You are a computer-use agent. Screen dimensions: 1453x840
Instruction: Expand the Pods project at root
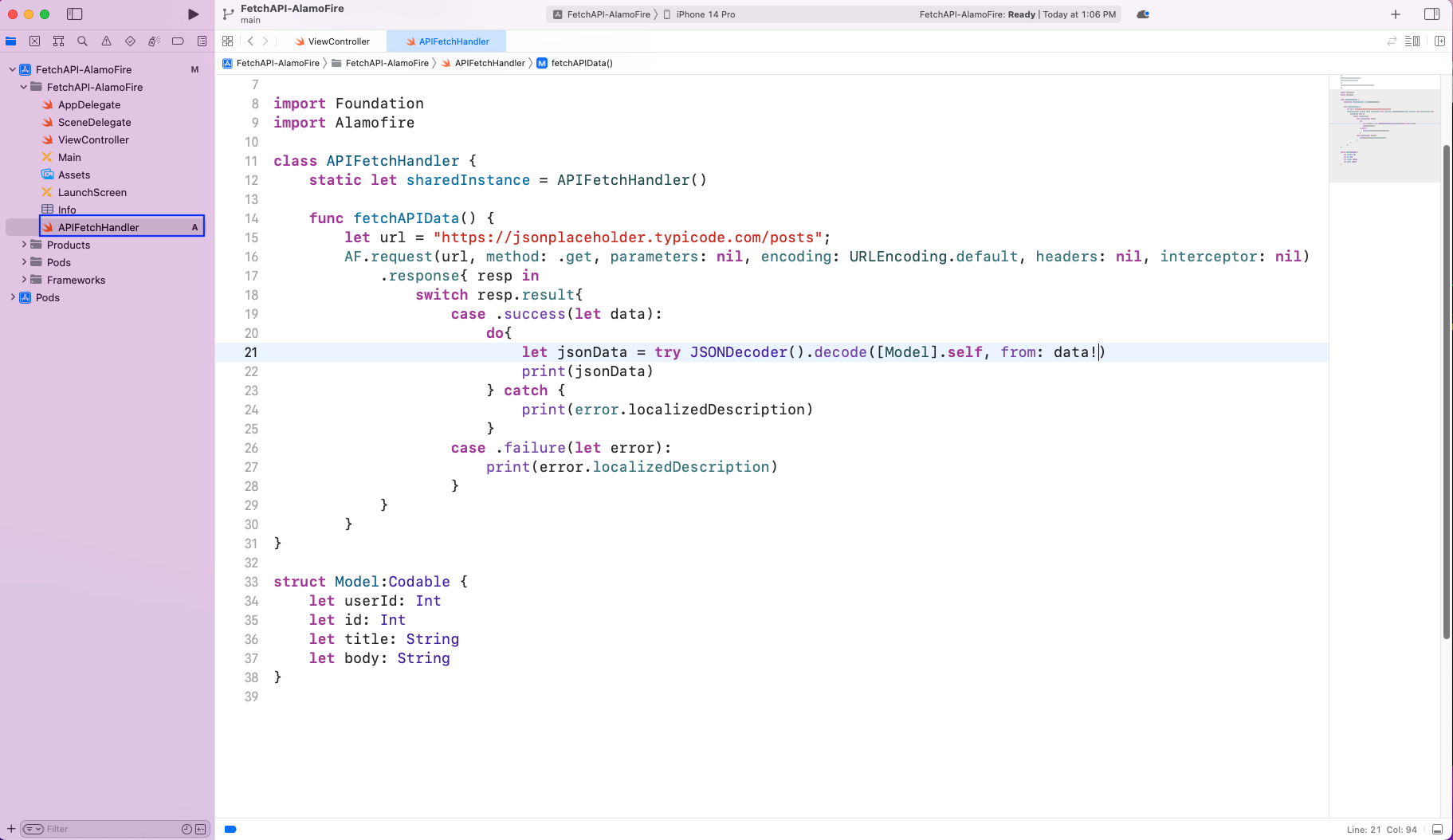click(13, 297)
